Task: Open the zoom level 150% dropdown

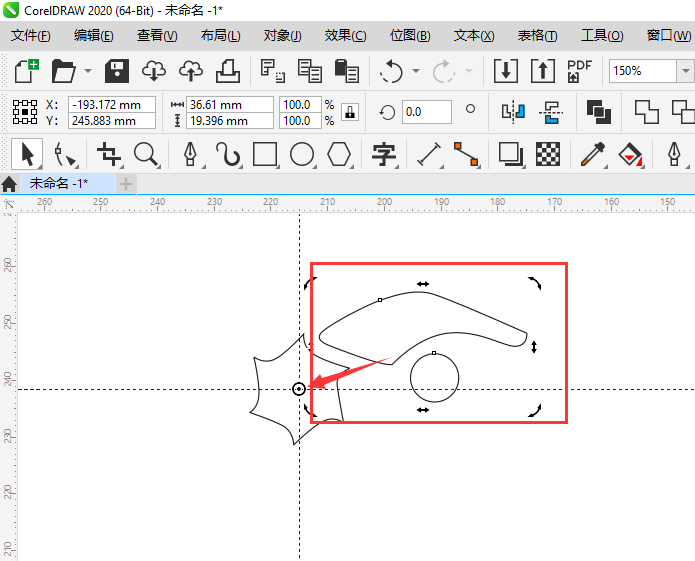Action: pyautogui.click(x=685, y=71)
